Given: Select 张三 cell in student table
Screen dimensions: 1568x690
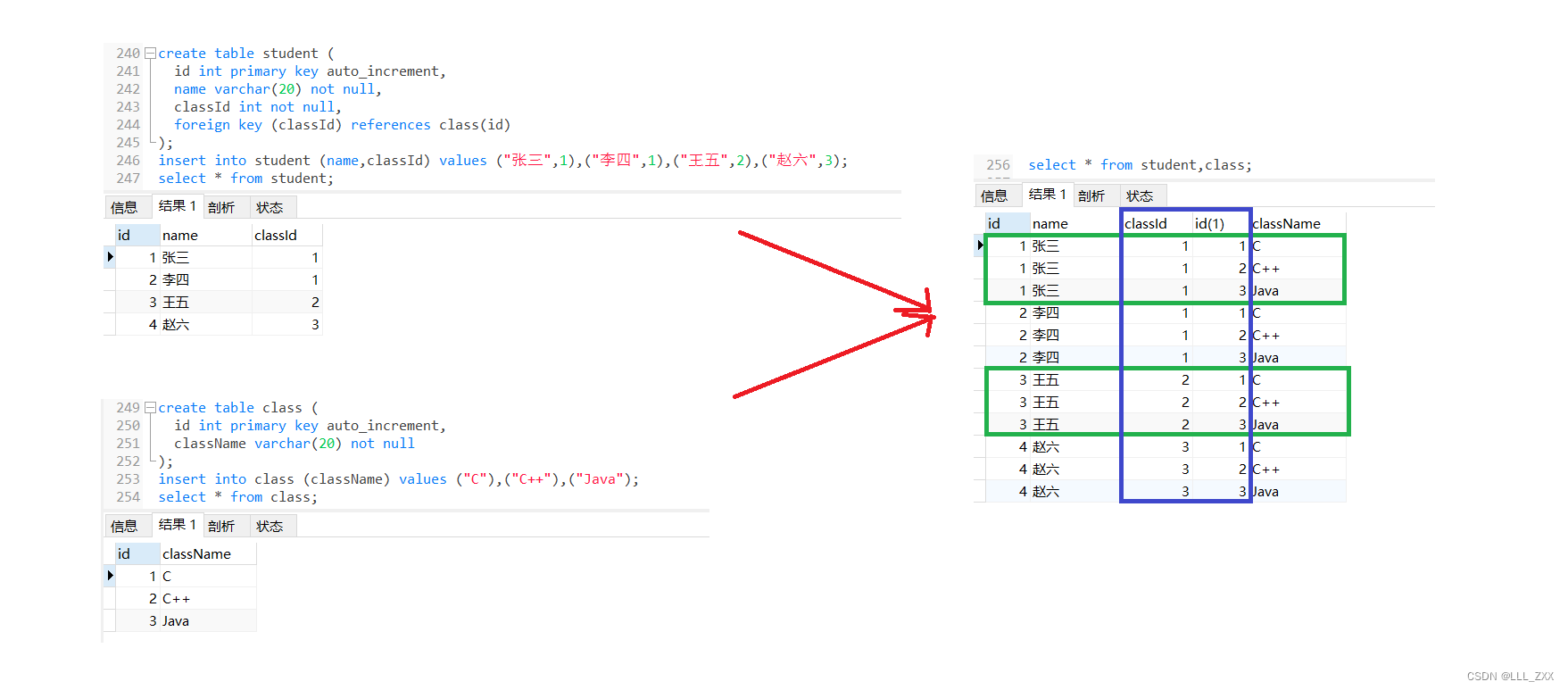Looking at the screenshot, I should (x=206, y=257).
